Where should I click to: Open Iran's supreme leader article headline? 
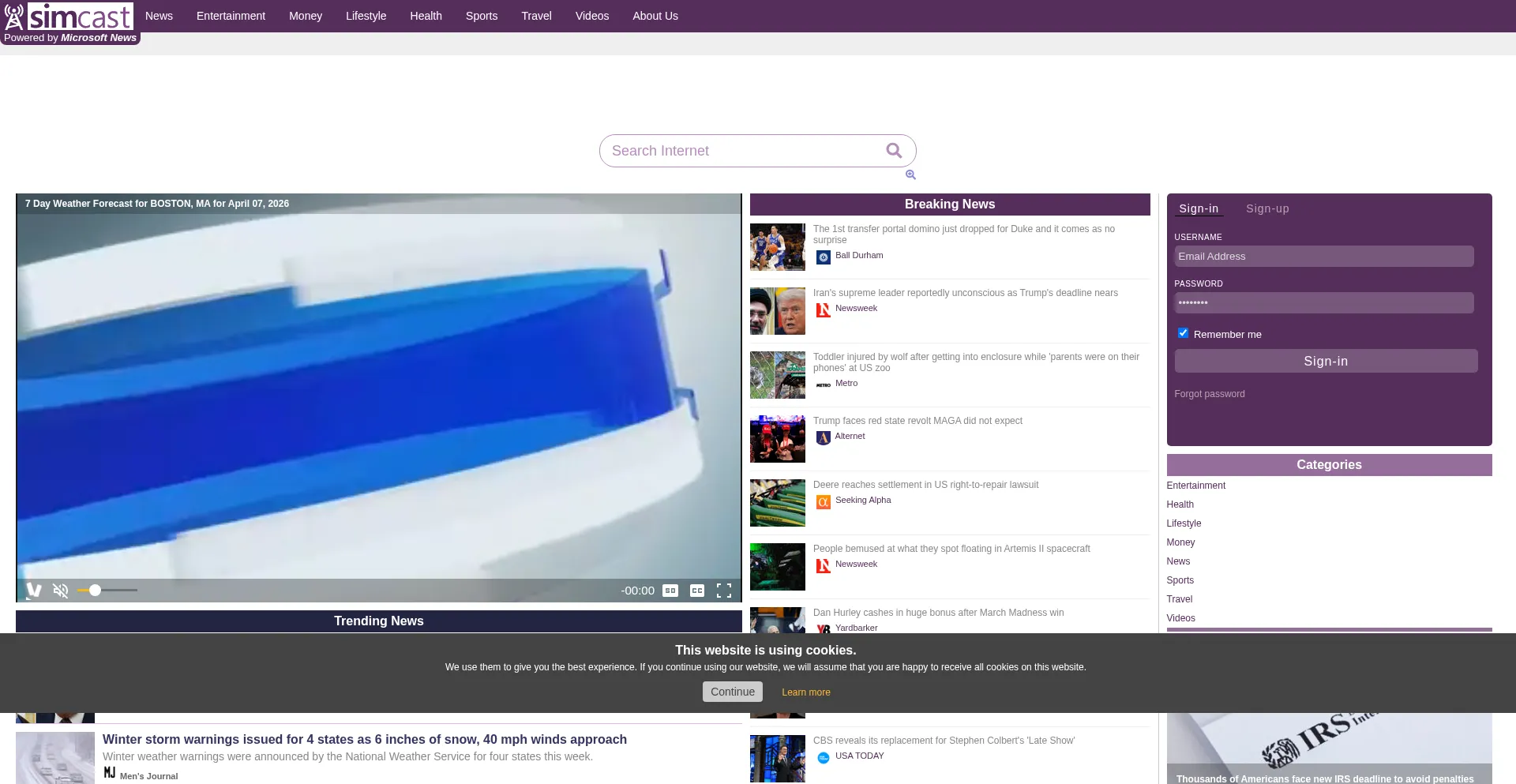coord(965,293)
